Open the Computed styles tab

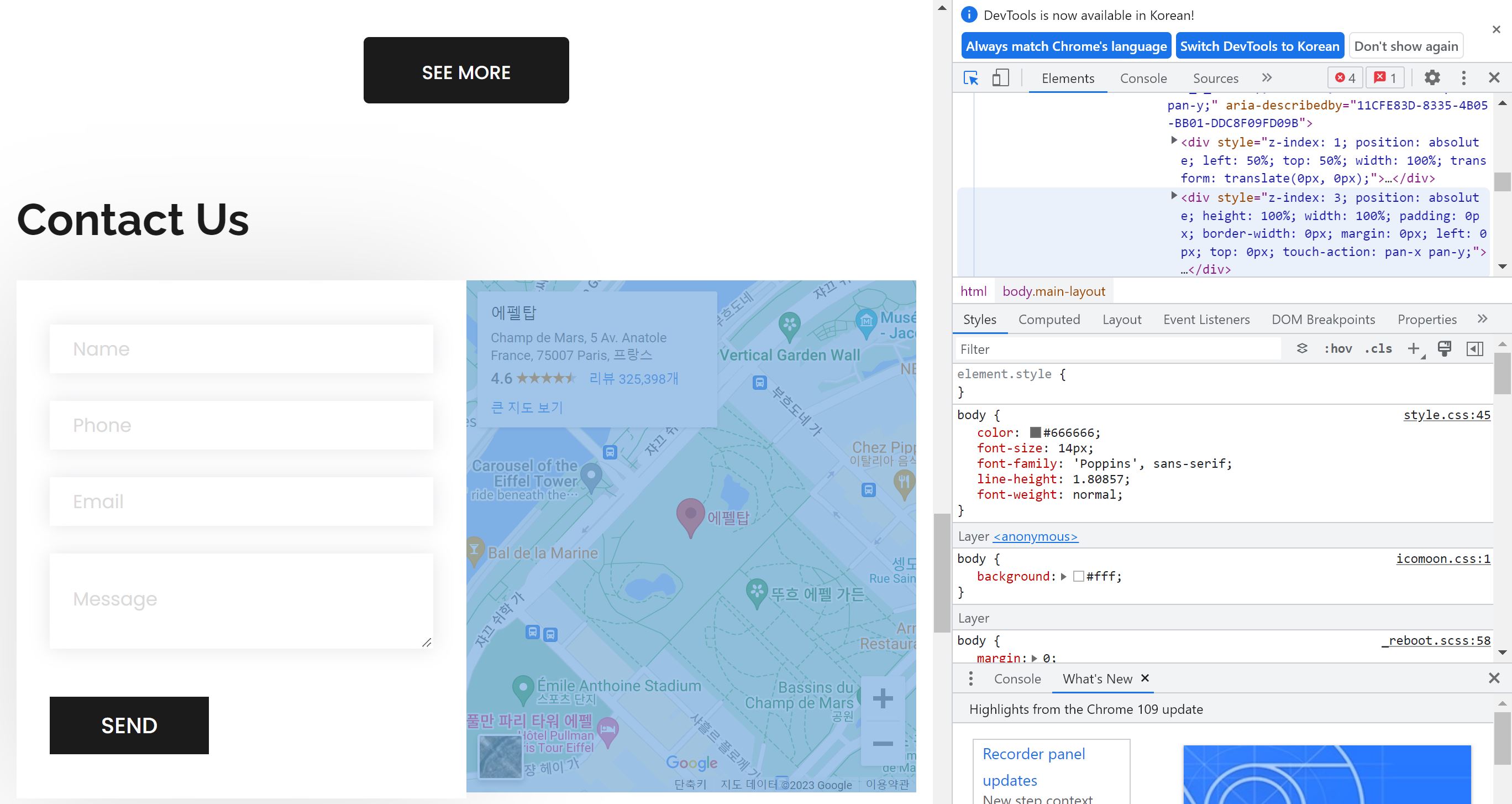pyautogui.click(x=1049, y=320)
